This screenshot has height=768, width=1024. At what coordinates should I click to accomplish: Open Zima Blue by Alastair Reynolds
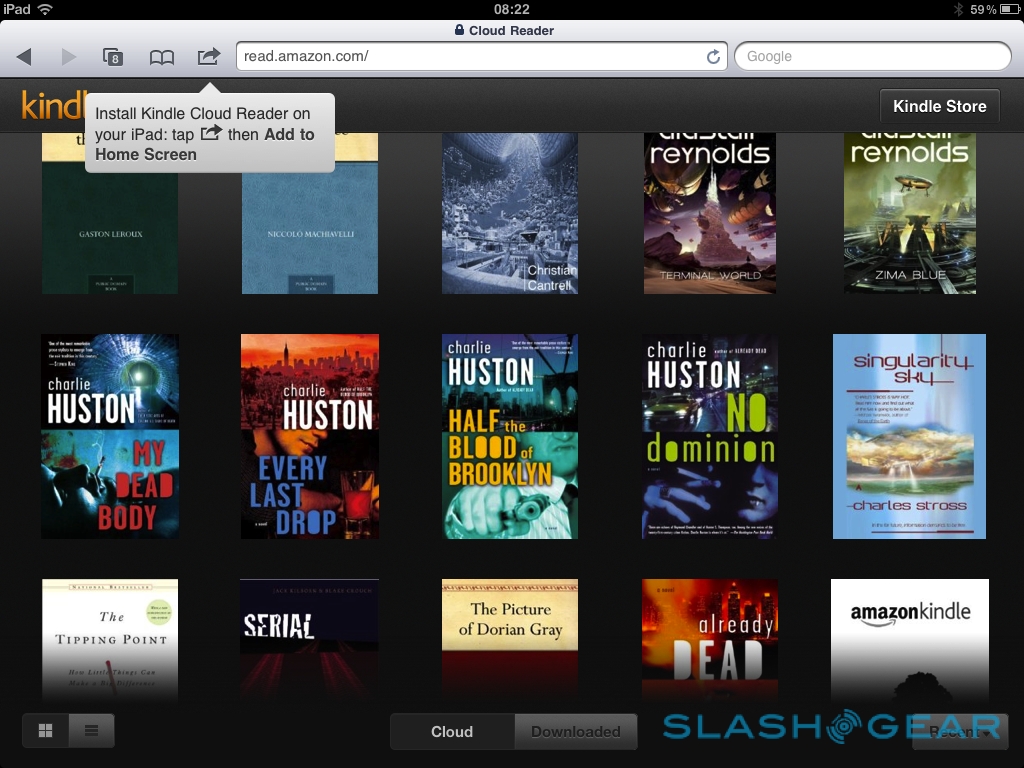click(x=910, y=214)
